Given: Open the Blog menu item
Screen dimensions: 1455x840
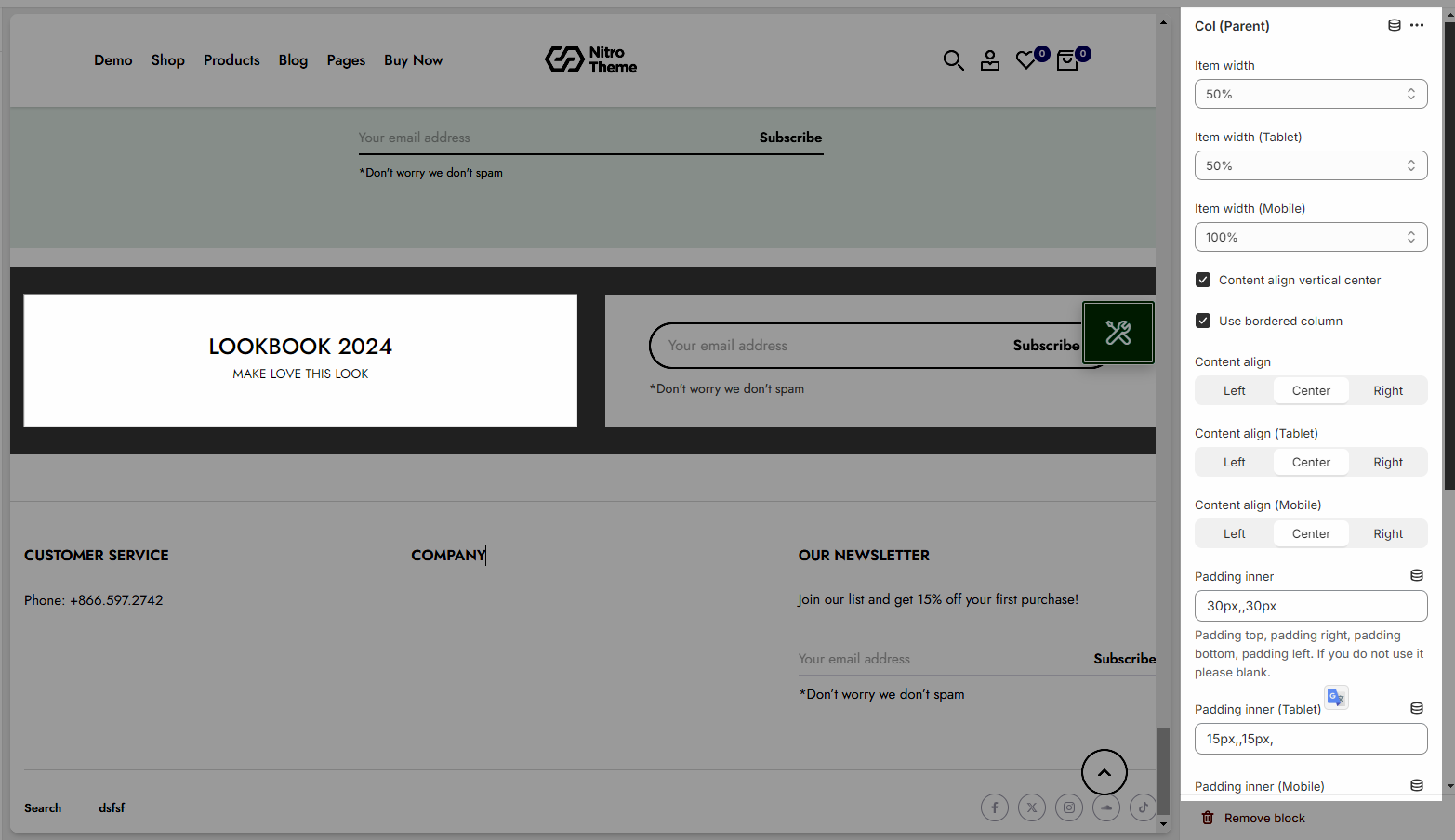Looking at the screenshot, I should pyautogui.click(x=293, y=60).
